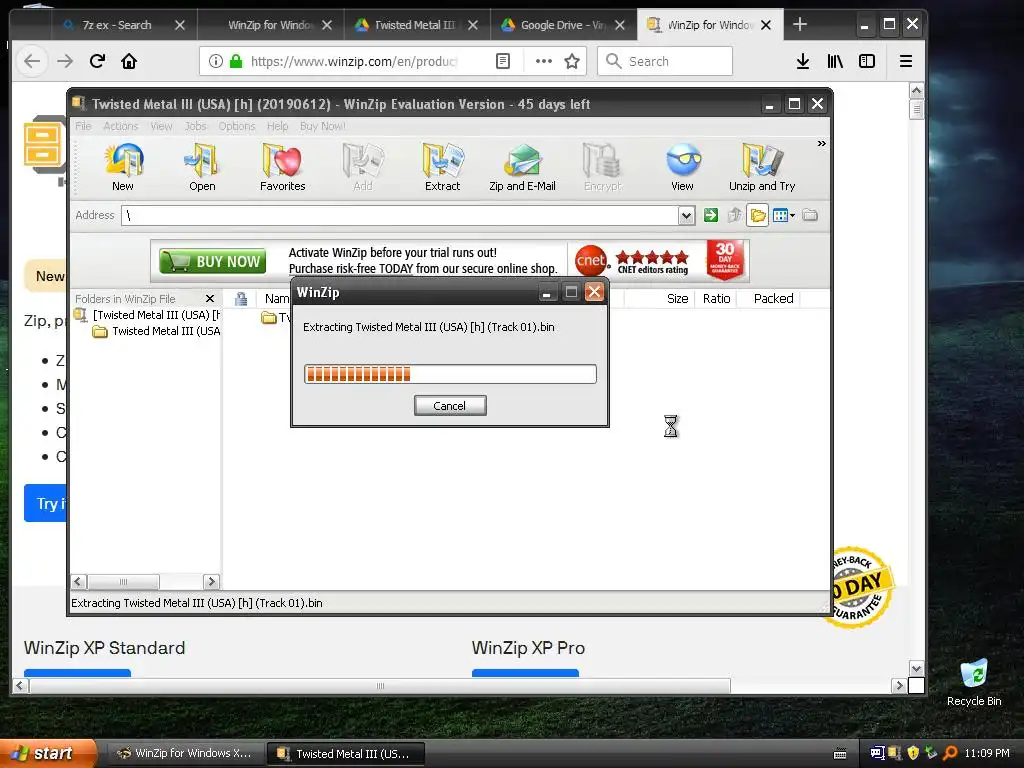
Task: Open page actions three-dot menu
Action: click(543, 61)
